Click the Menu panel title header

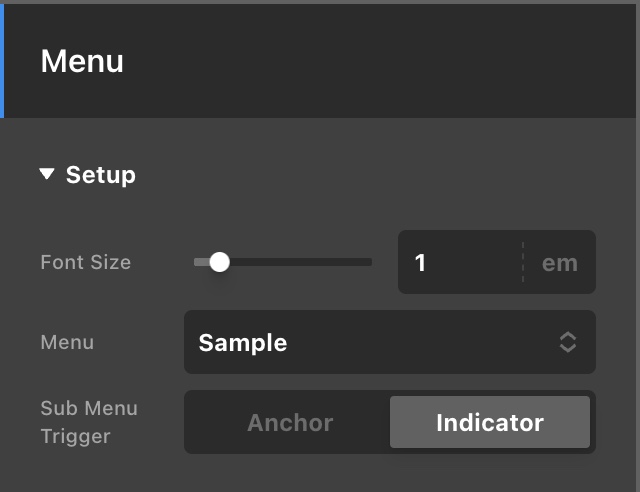coord(82,61)
